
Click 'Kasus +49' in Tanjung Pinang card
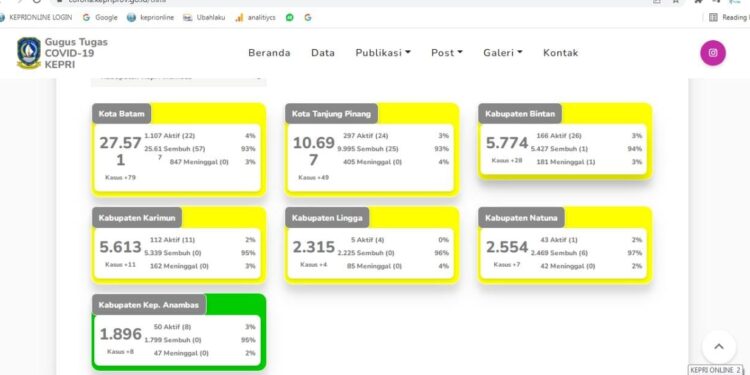pyautogui.click(x=314, y=177)
